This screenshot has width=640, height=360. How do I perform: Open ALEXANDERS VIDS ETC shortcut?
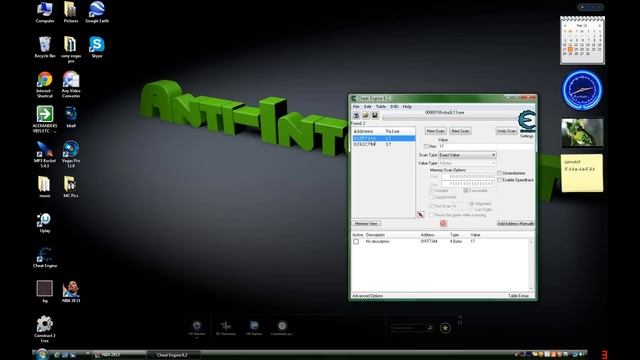[45, 120]
